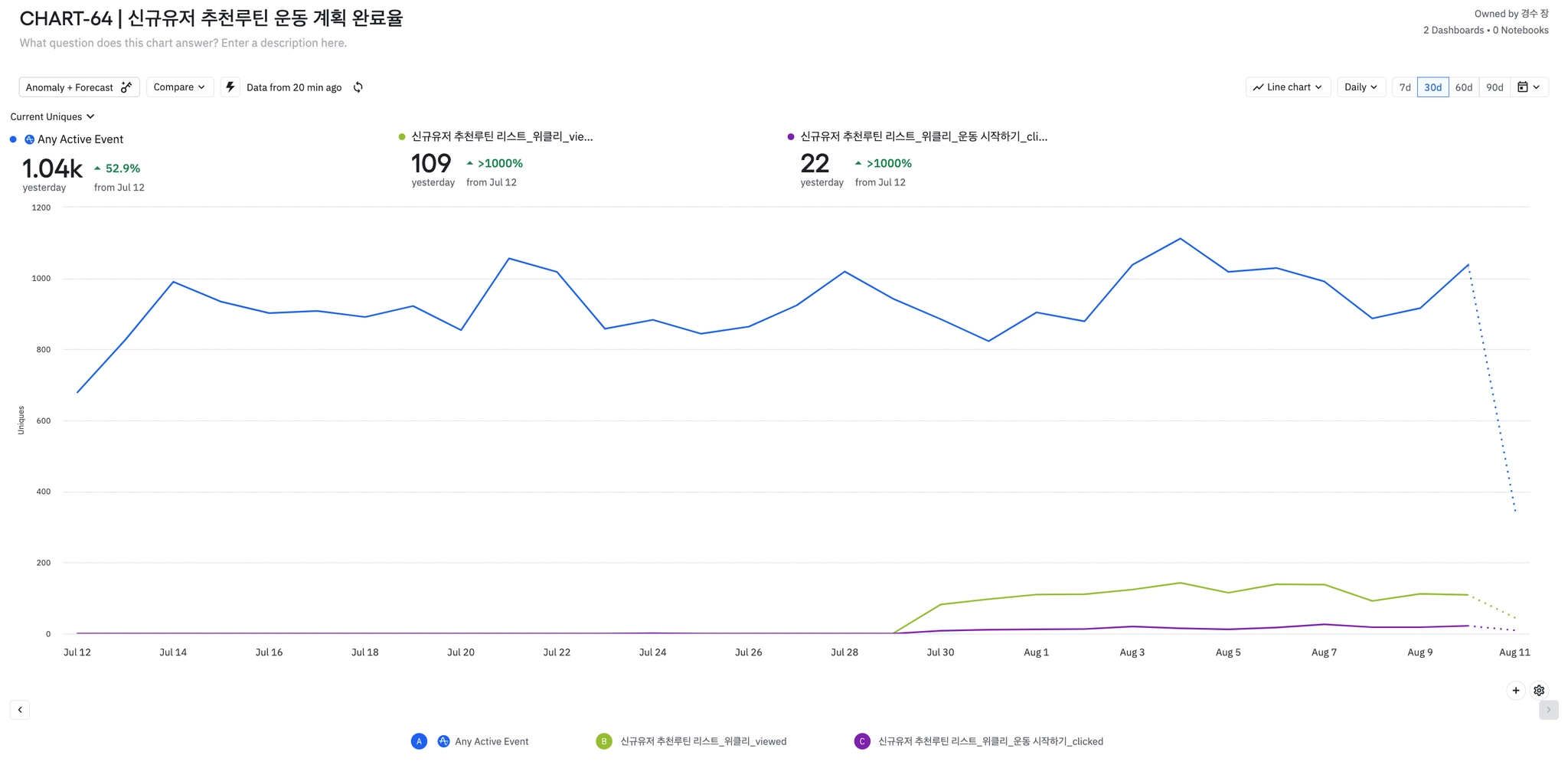Open the calendar date picker
This screenshot has width=1568, height=765.
coord(1529,87)
